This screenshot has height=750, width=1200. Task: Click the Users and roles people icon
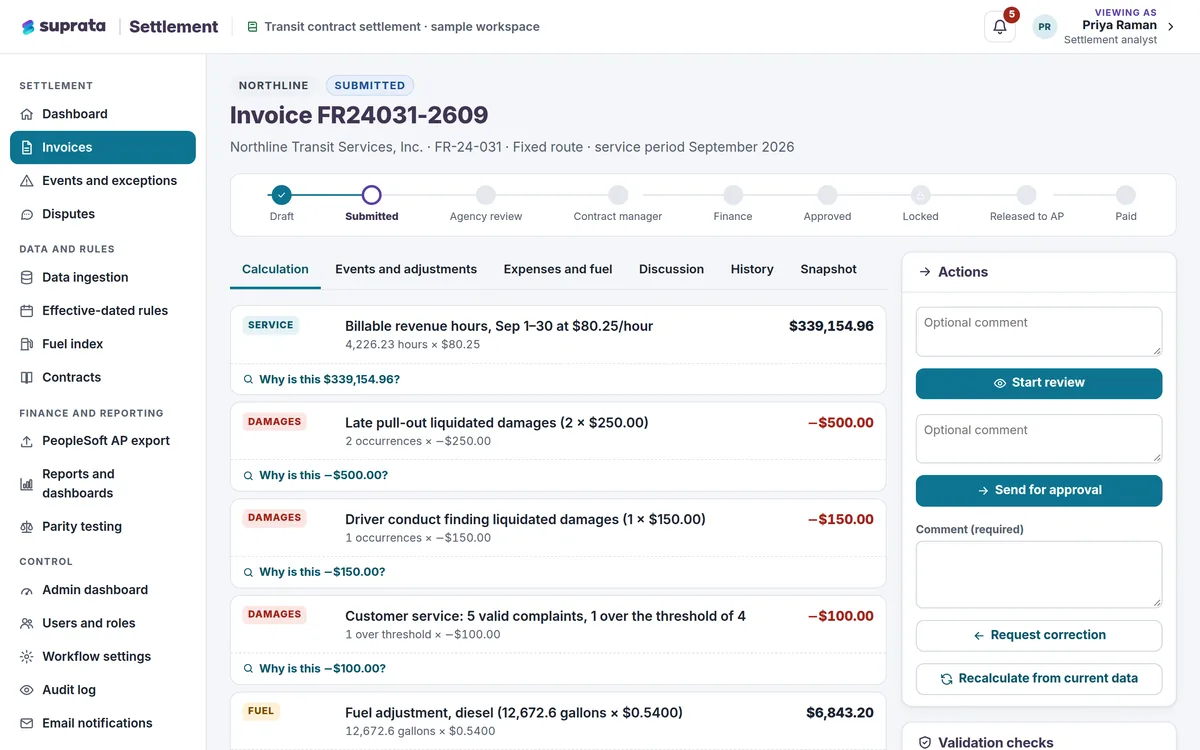pyautogui.click(x=27, y=623)
